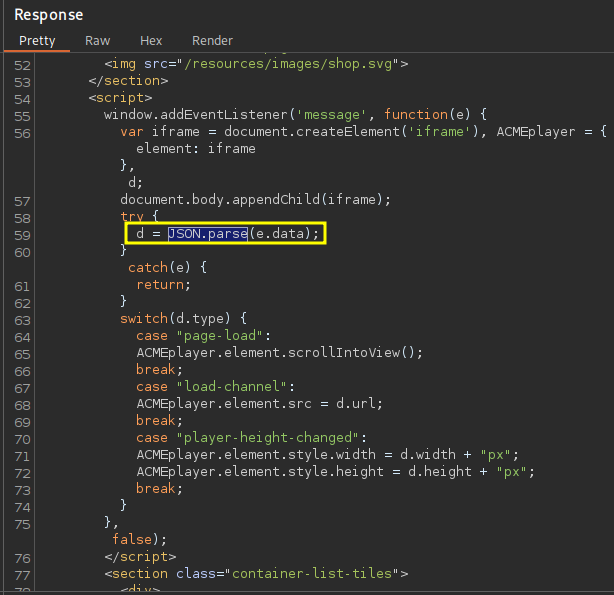The image size is (614, 595).
Task: Click the break; on line 66
Action: tap(159, 370)
